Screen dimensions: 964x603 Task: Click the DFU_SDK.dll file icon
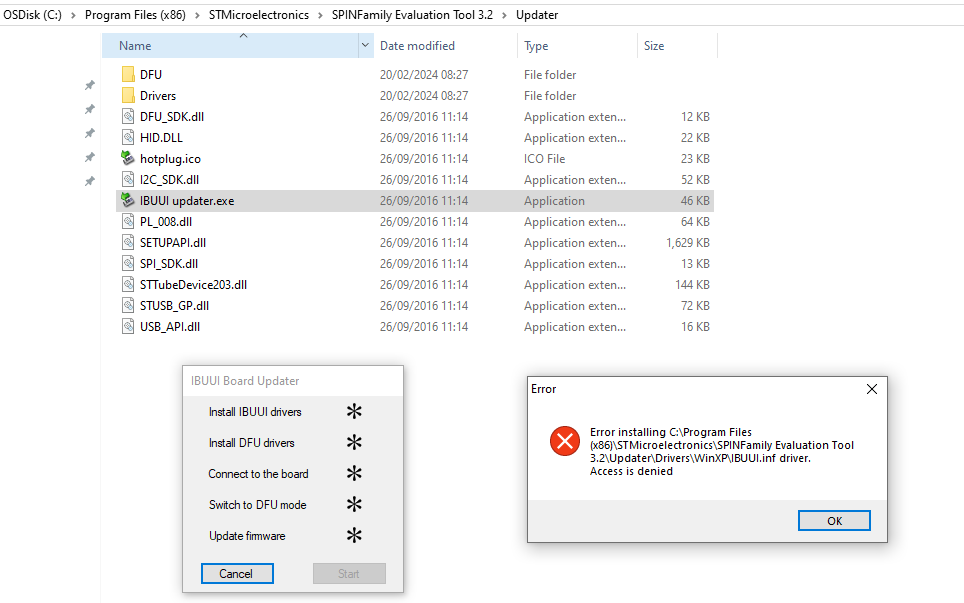click(128, 116)
